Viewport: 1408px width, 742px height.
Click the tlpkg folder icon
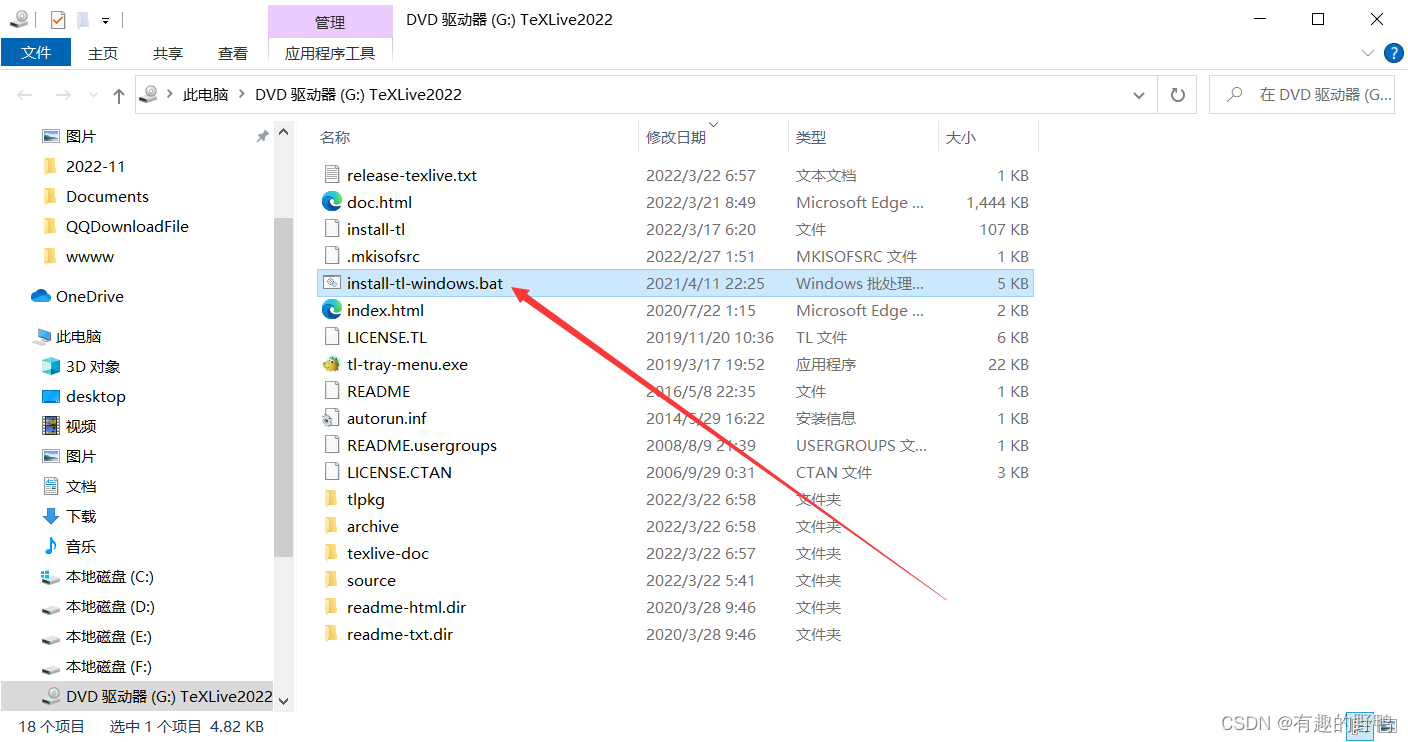pos(332,499)
